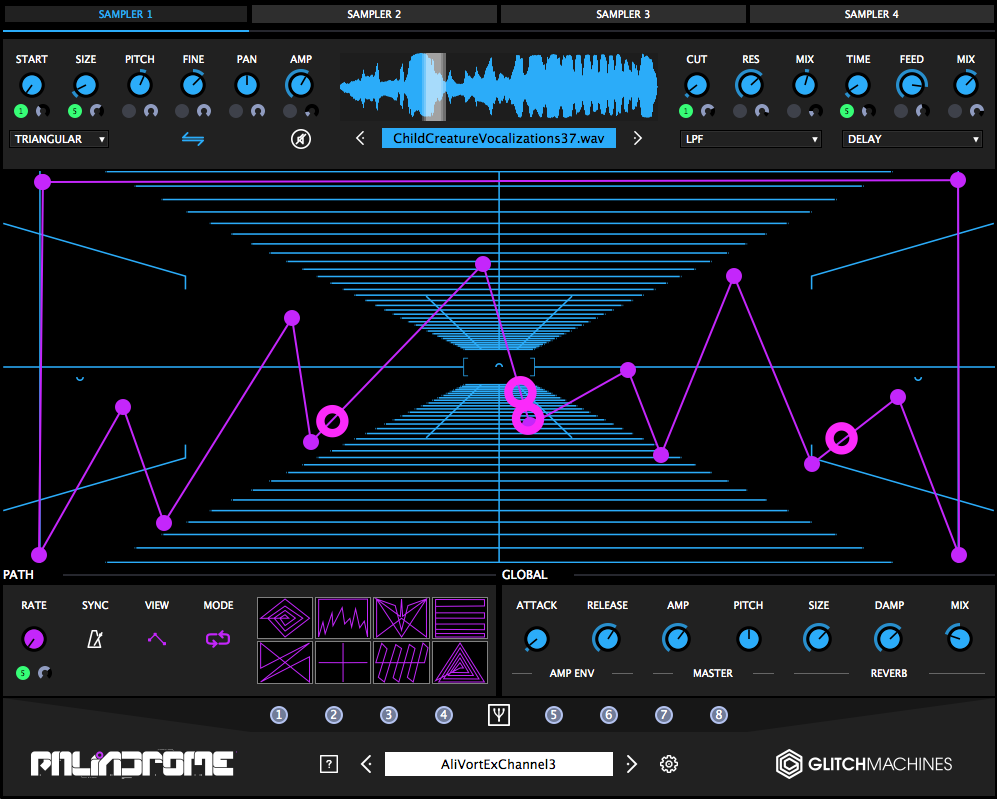997x799 pixels.
Task: Open the LPF filter type dropdown
Action: tap(750, 139)
